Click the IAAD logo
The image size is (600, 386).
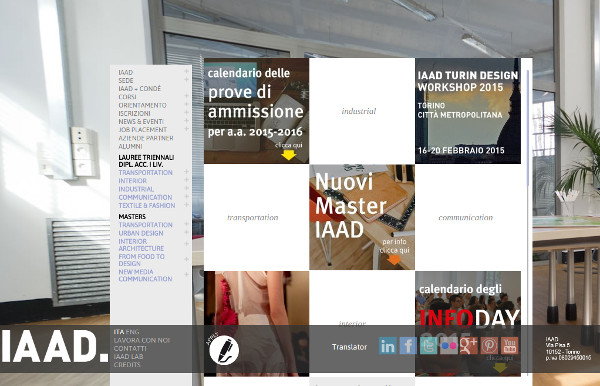pos(54,347)
